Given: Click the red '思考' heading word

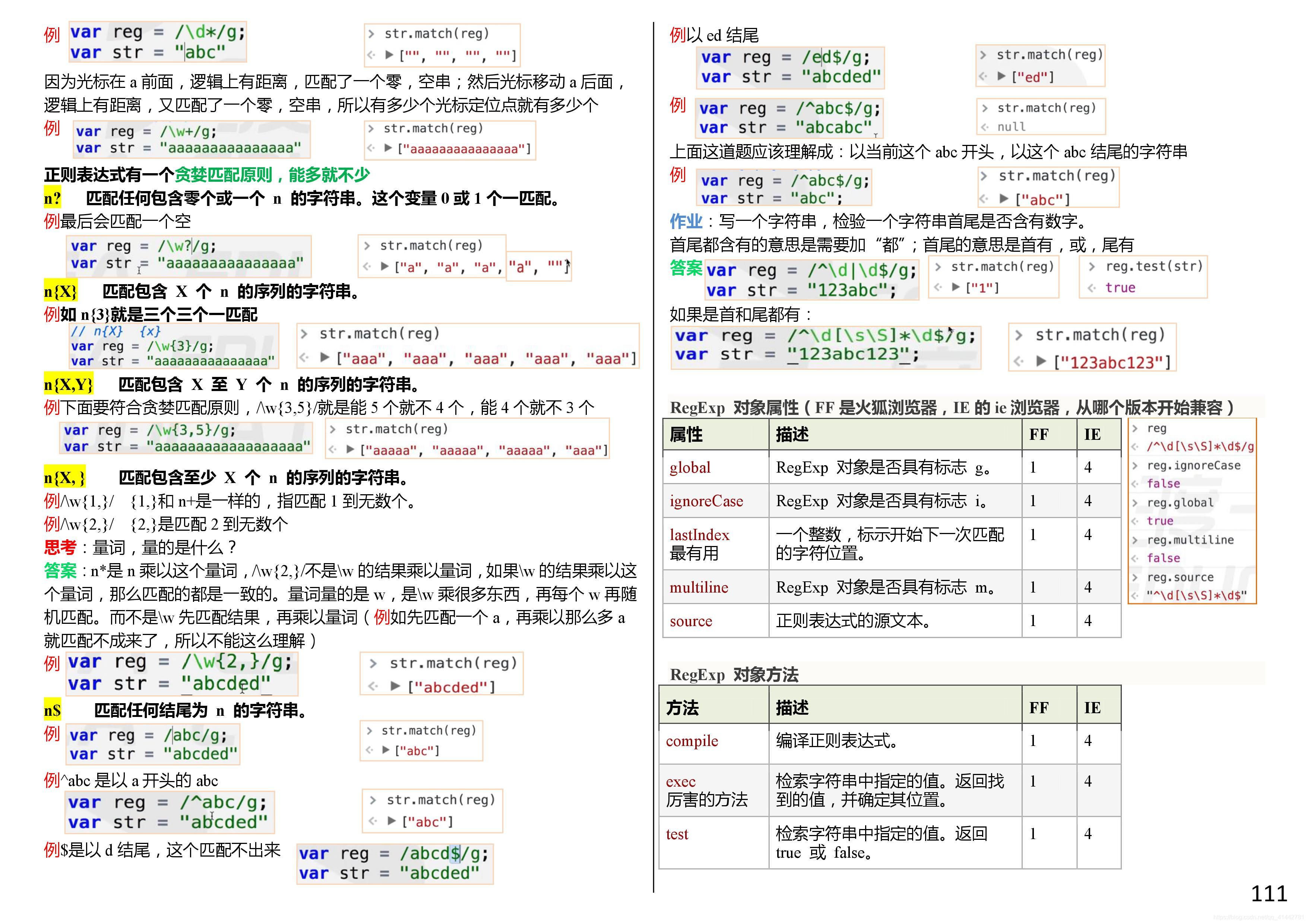Looking at the screenshot, I should [x=60, y=547].
